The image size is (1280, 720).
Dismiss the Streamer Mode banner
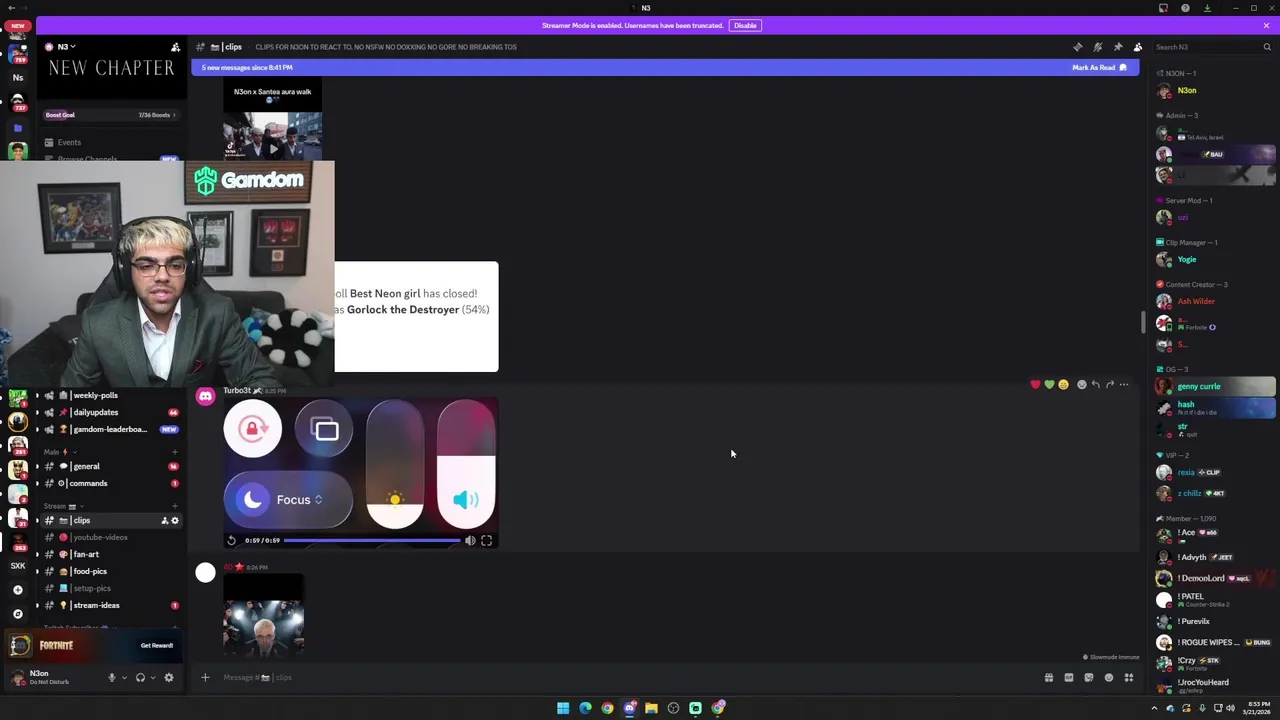tap(1266, 25)
